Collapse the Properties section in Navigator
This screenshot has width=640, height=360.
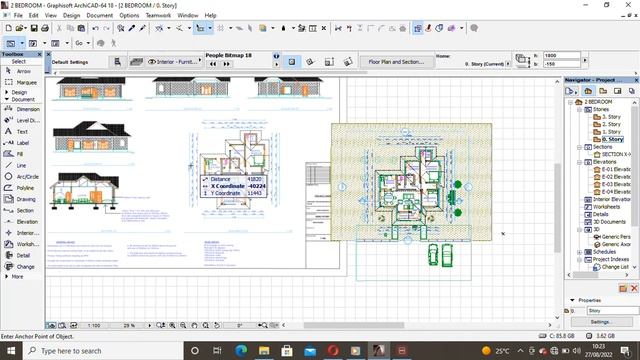(572, 300)
